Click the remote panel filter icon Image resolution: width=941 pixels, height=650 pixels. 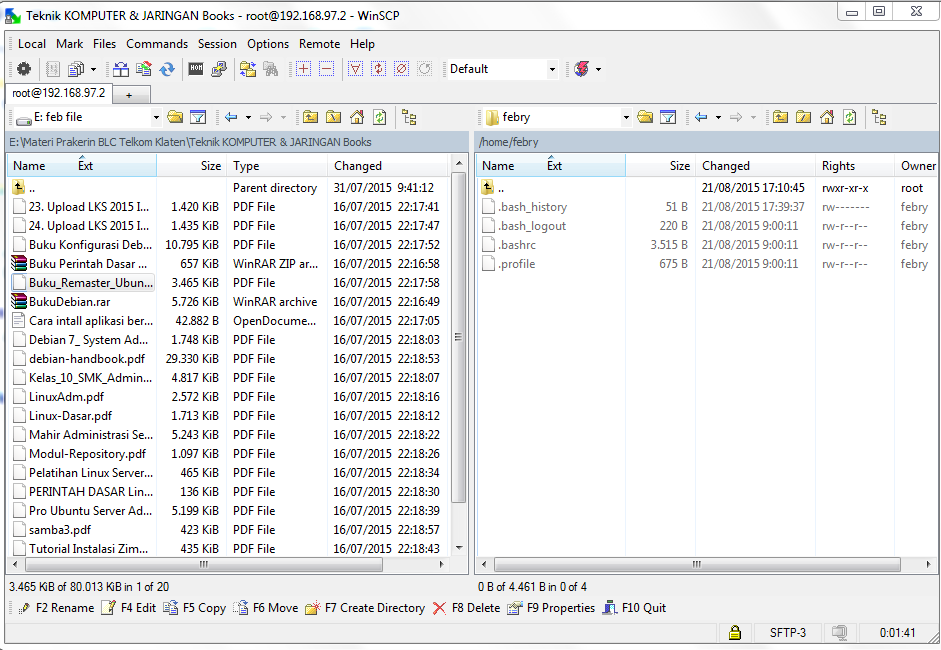pos(668,117)
